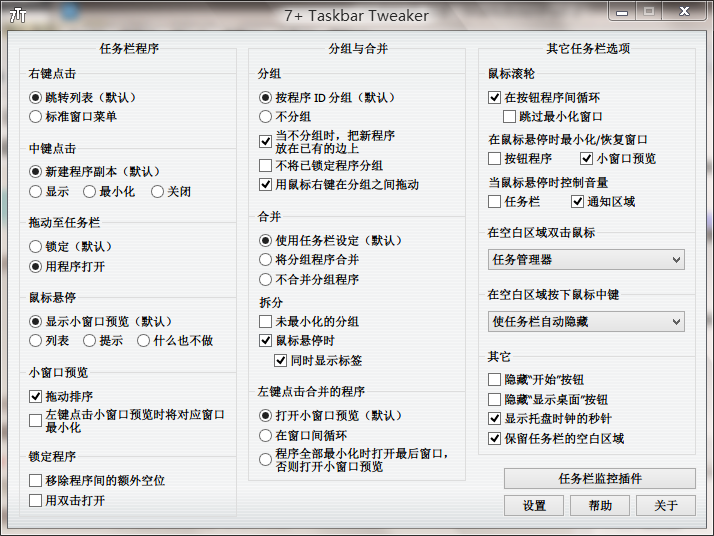Click the 7+ Taskbar Tweaker title bar icon
714x536 pixels.
[18, 15]
